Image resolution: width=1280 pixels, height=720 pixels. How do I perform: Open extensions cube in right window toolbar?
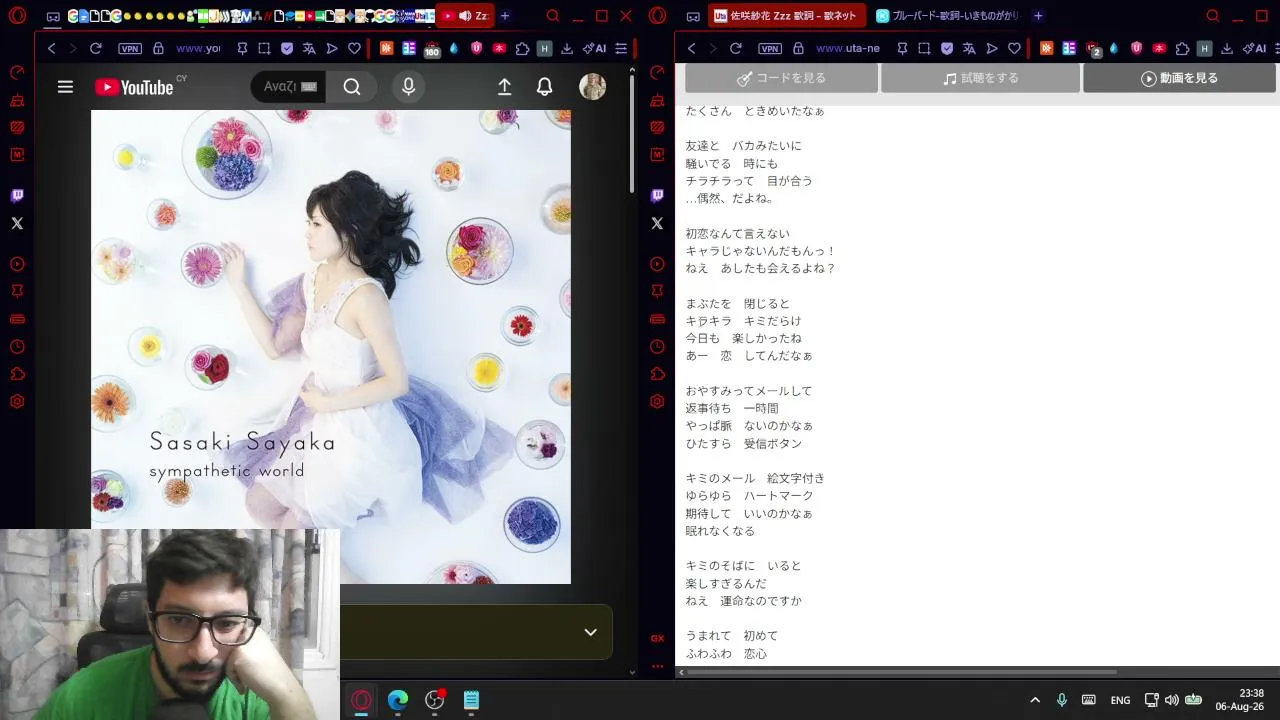(x=1182, y=48)
